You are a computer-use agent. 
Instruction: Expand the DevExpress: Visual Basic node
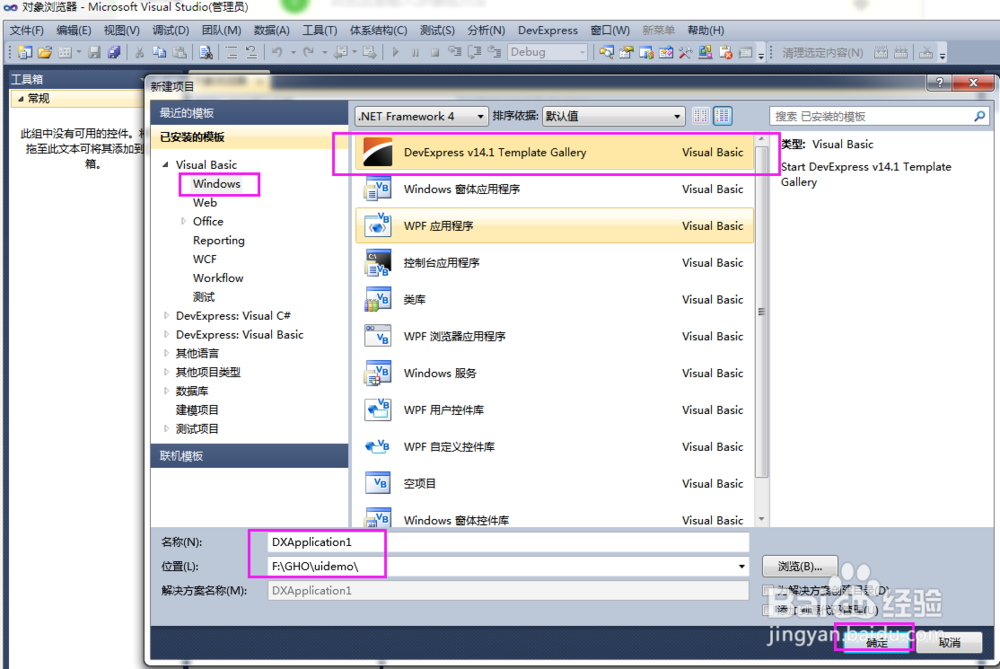tap(166, 334)
